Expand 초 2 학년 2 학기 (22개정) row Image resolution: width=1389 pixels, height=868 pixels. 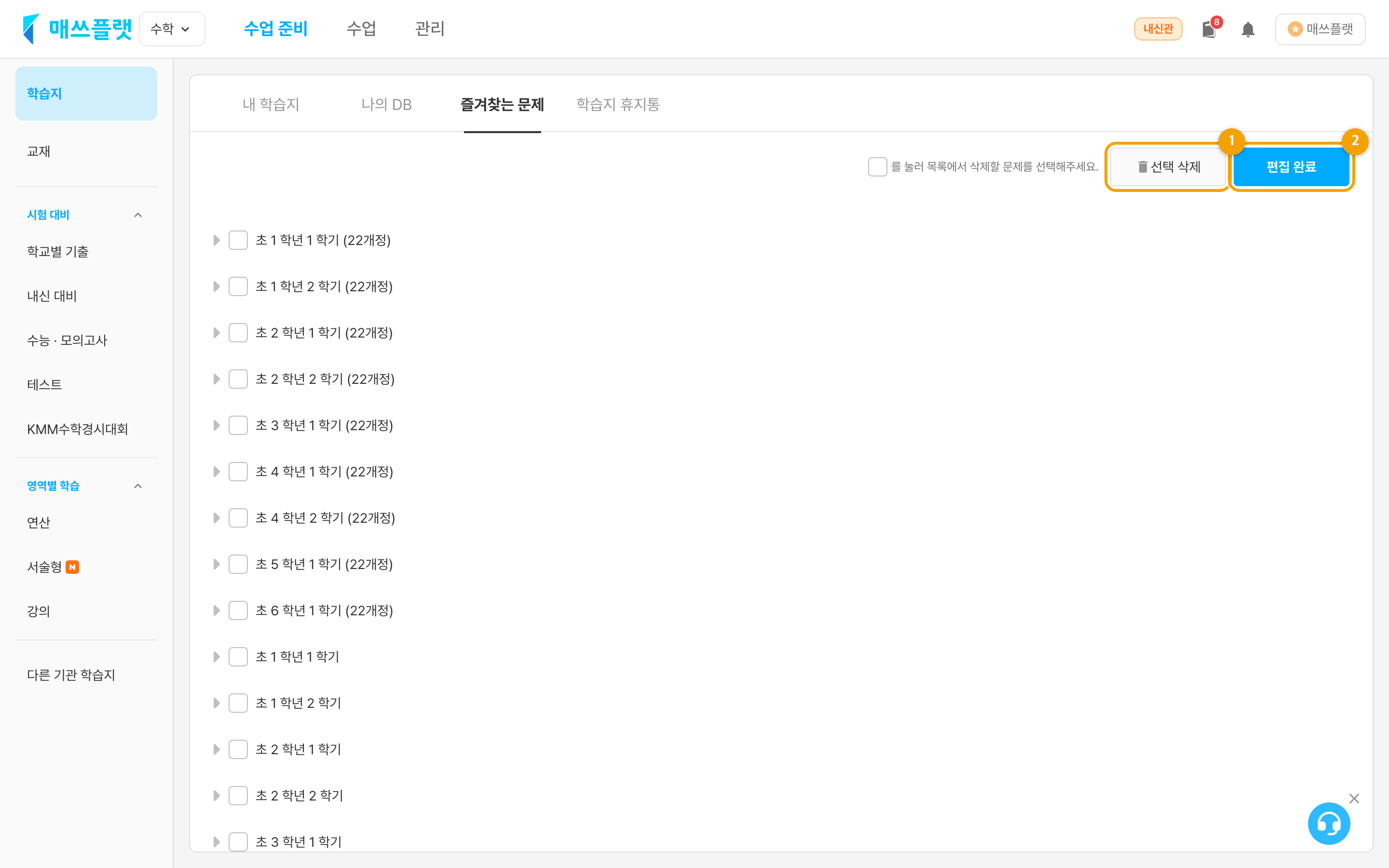pos(217,379)
